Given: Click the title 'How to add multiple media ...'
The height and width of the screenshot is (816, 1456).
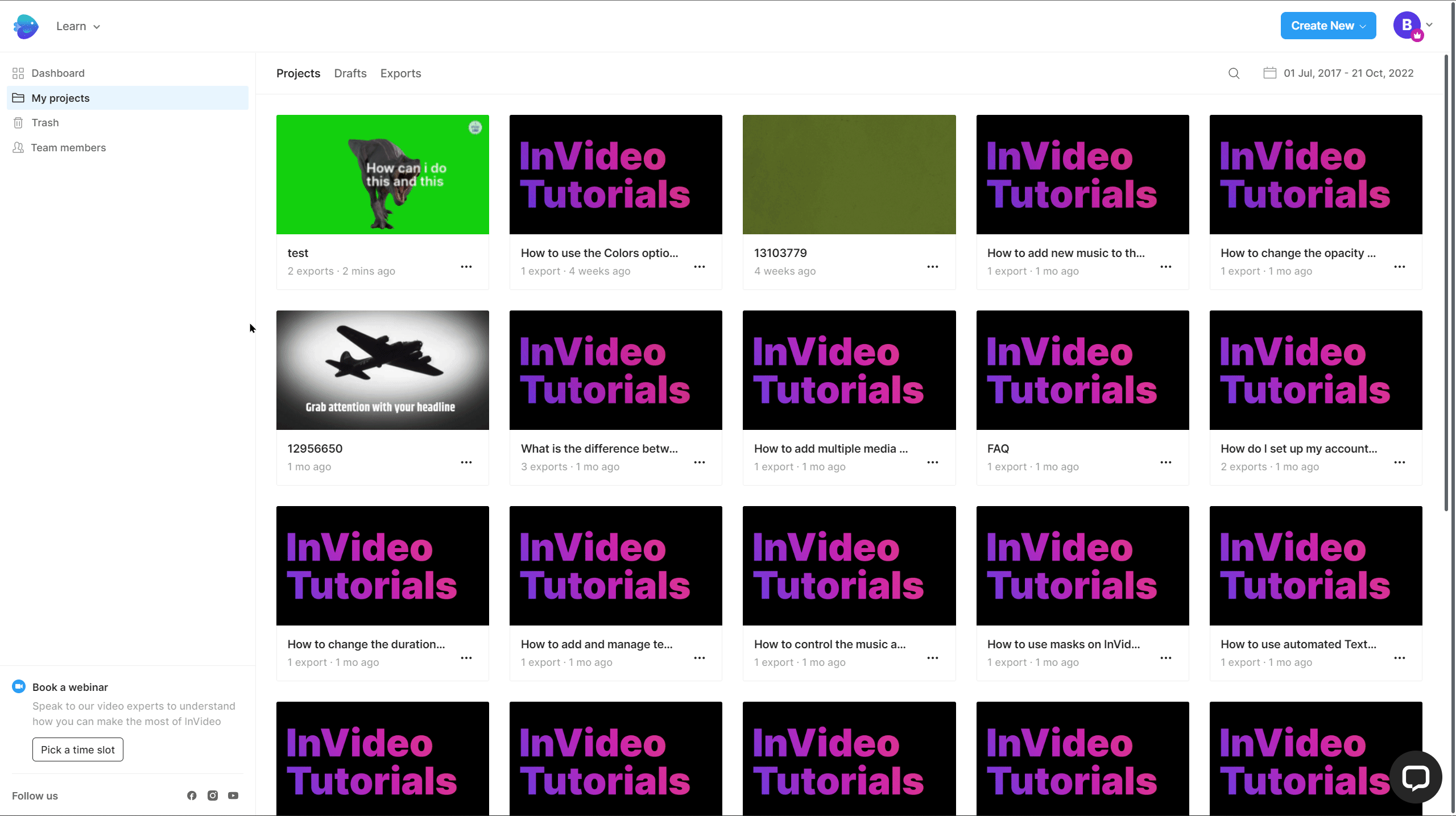Looking at the screenshot, I should [831, 449].
